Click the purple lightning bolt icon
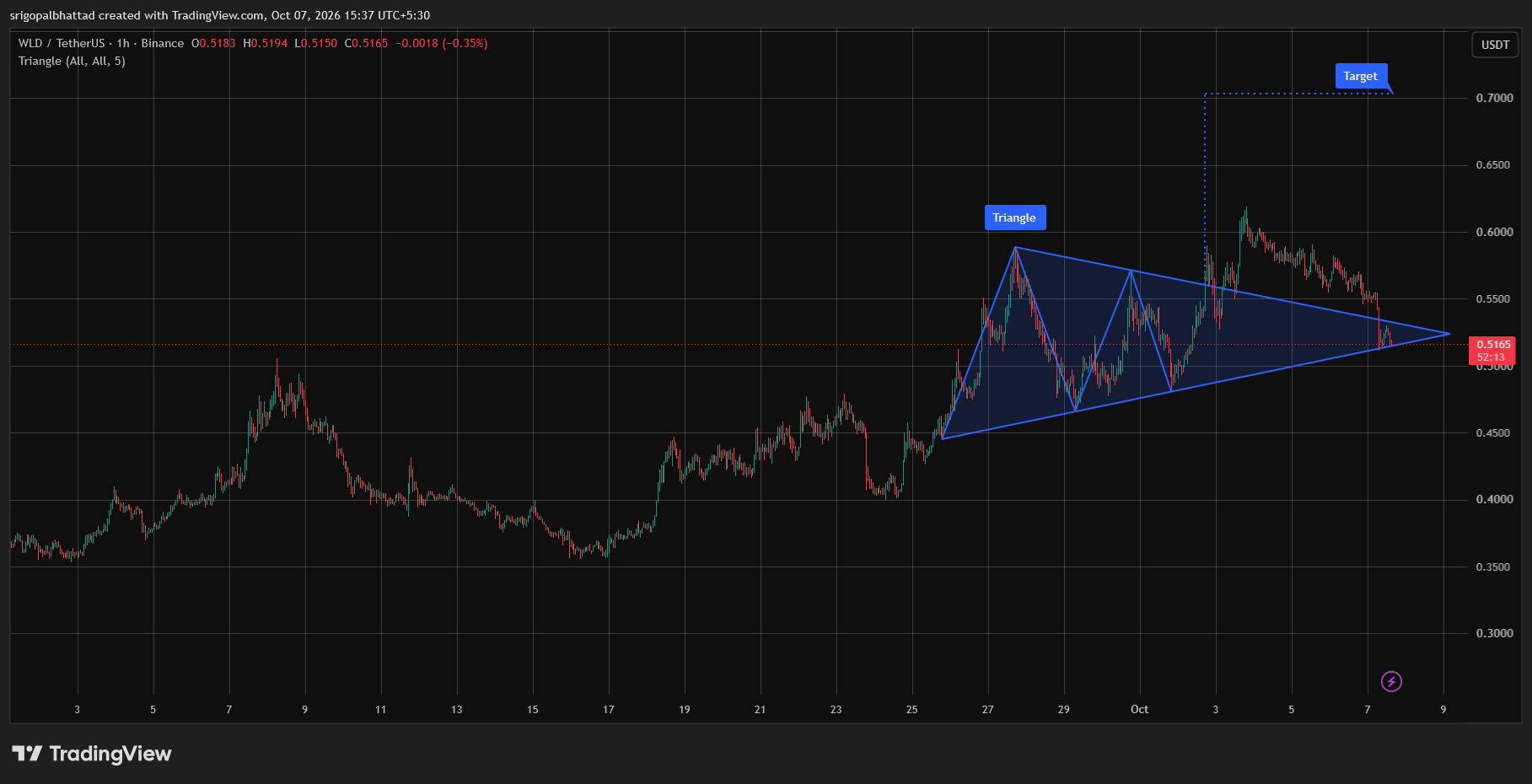The image size is (1532, 784). coord(1391,681)
